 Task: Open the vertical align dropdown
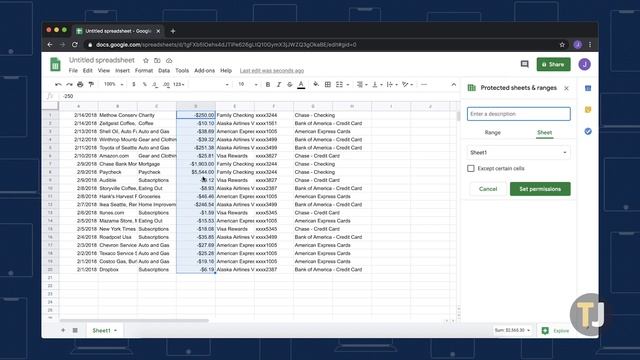[x=377, y=84]
